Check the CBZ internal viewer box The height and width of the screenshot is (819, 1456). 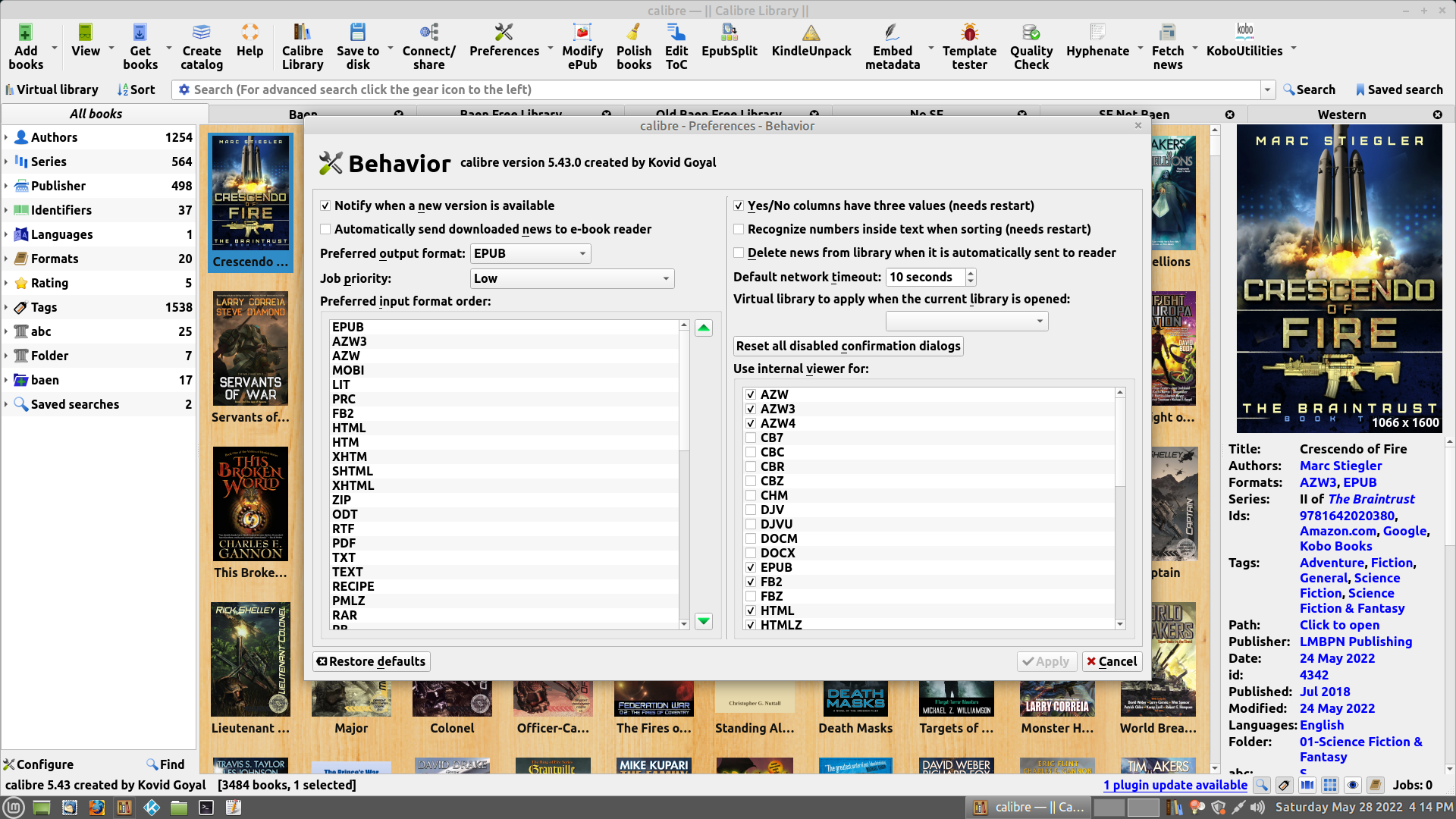pos(751,482)
